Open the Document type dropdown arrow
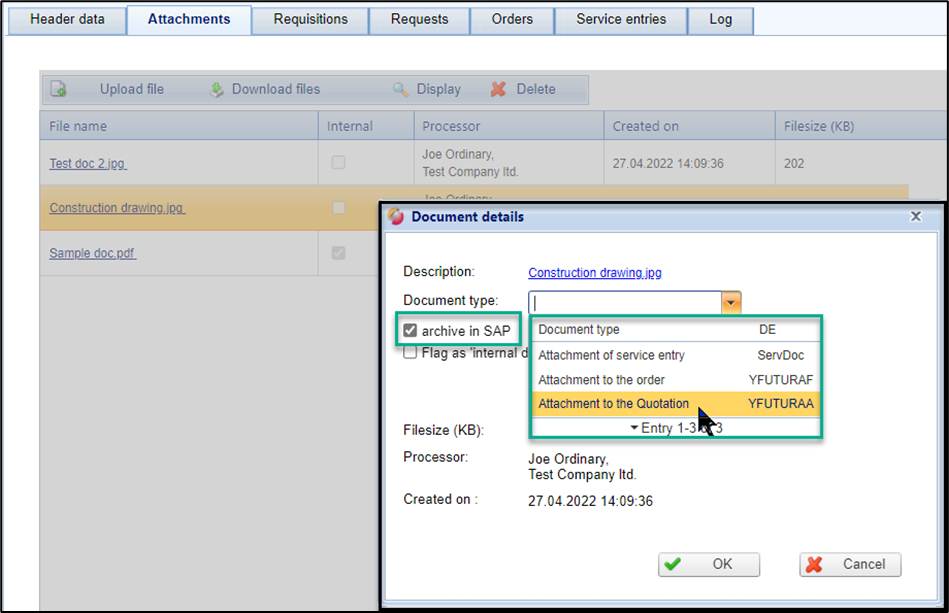 (732, 302)
